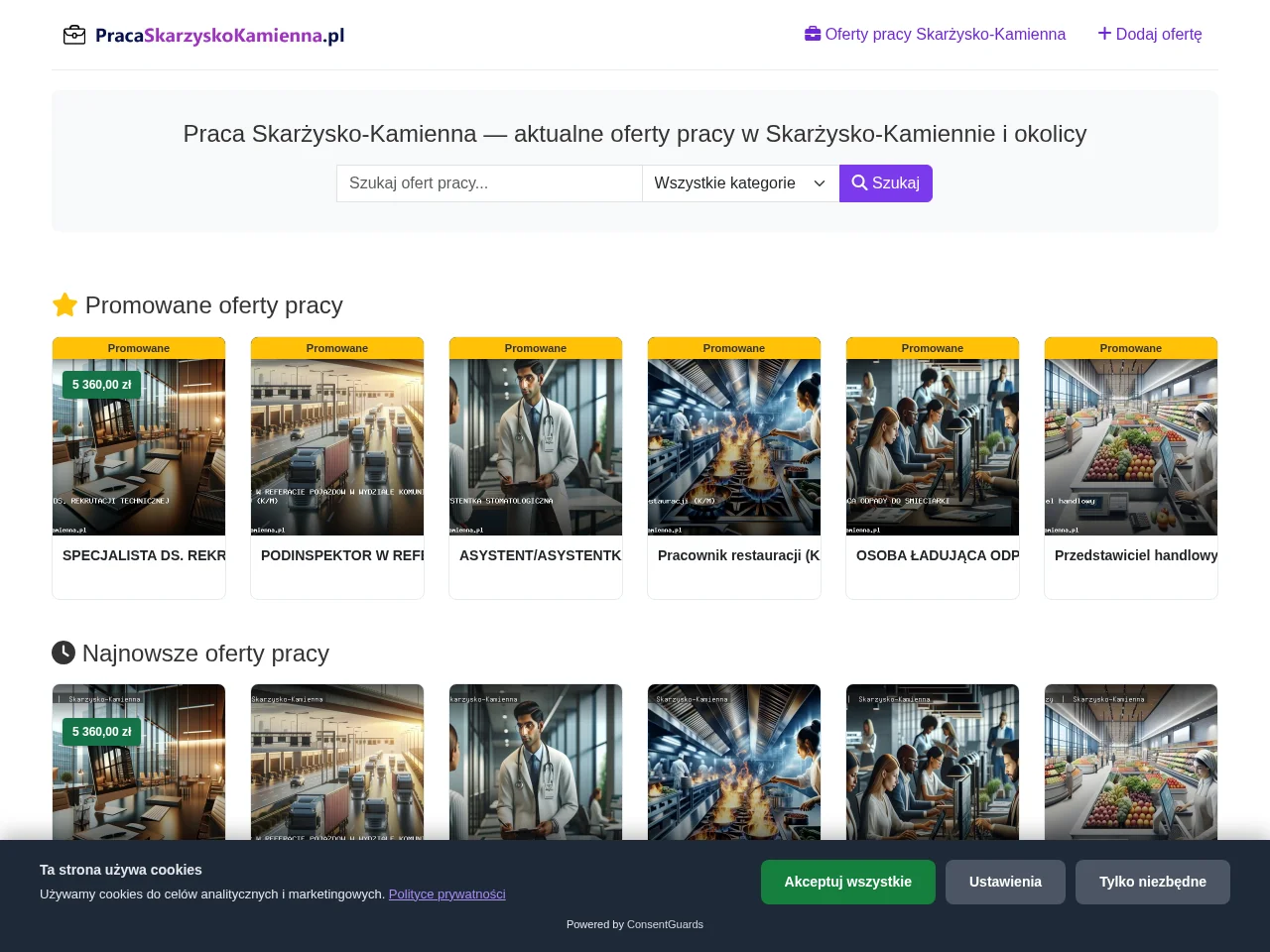Image resolution: width=1270 pixels, height=952 pixels.
Task: Open the Przedstawiciel handlowy offer title
Action: pyautogui.click(x=1136, y=555)
